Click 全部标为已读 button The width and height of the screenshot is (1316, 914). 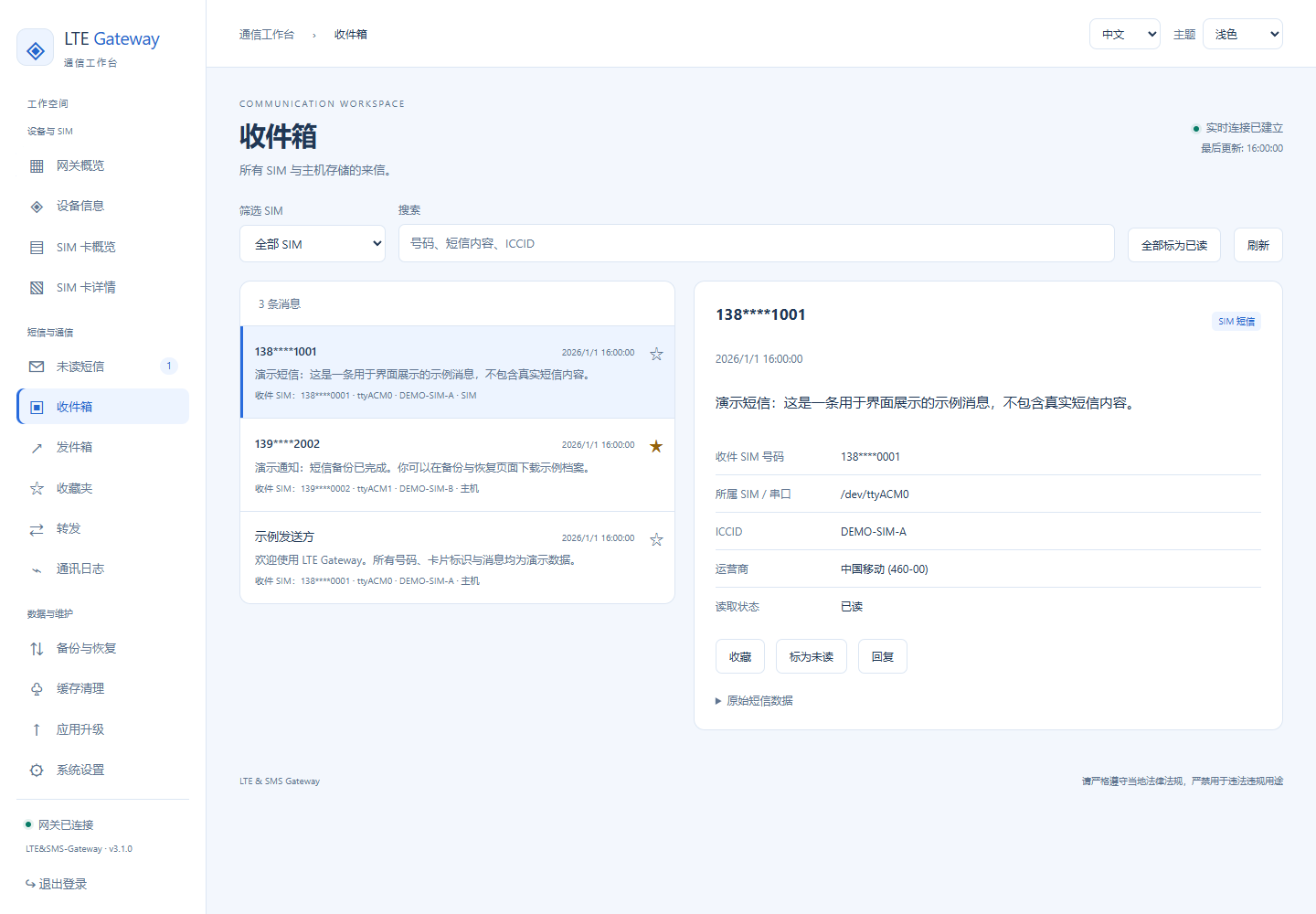[x=1174, y=245]
